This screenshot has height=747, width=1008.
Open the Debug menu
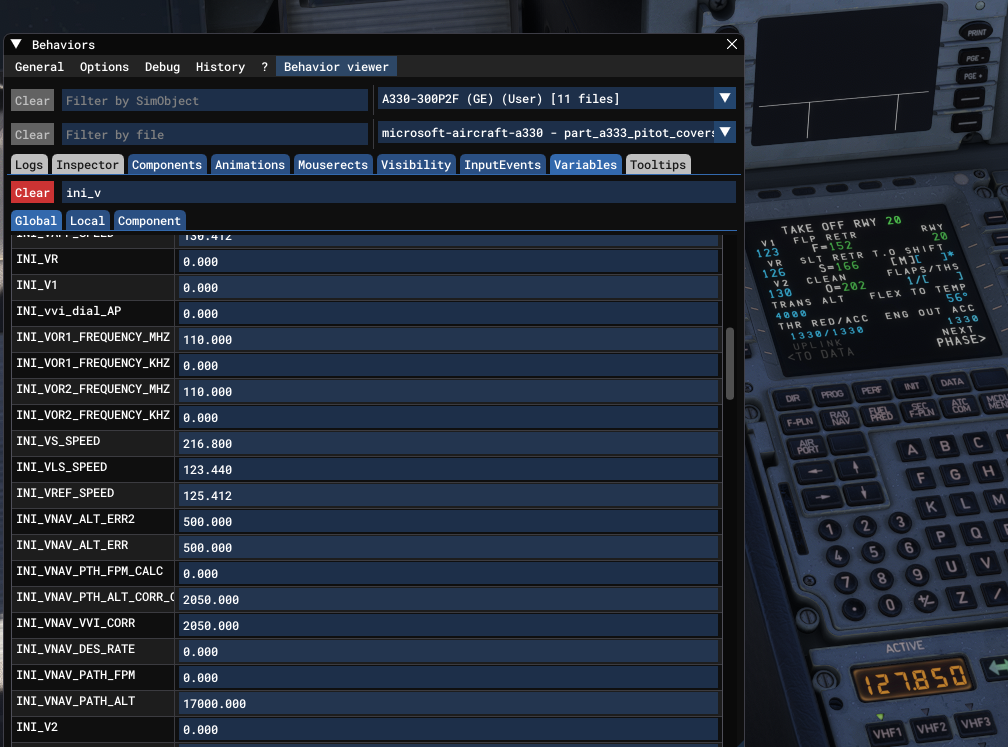coord(162,67)
